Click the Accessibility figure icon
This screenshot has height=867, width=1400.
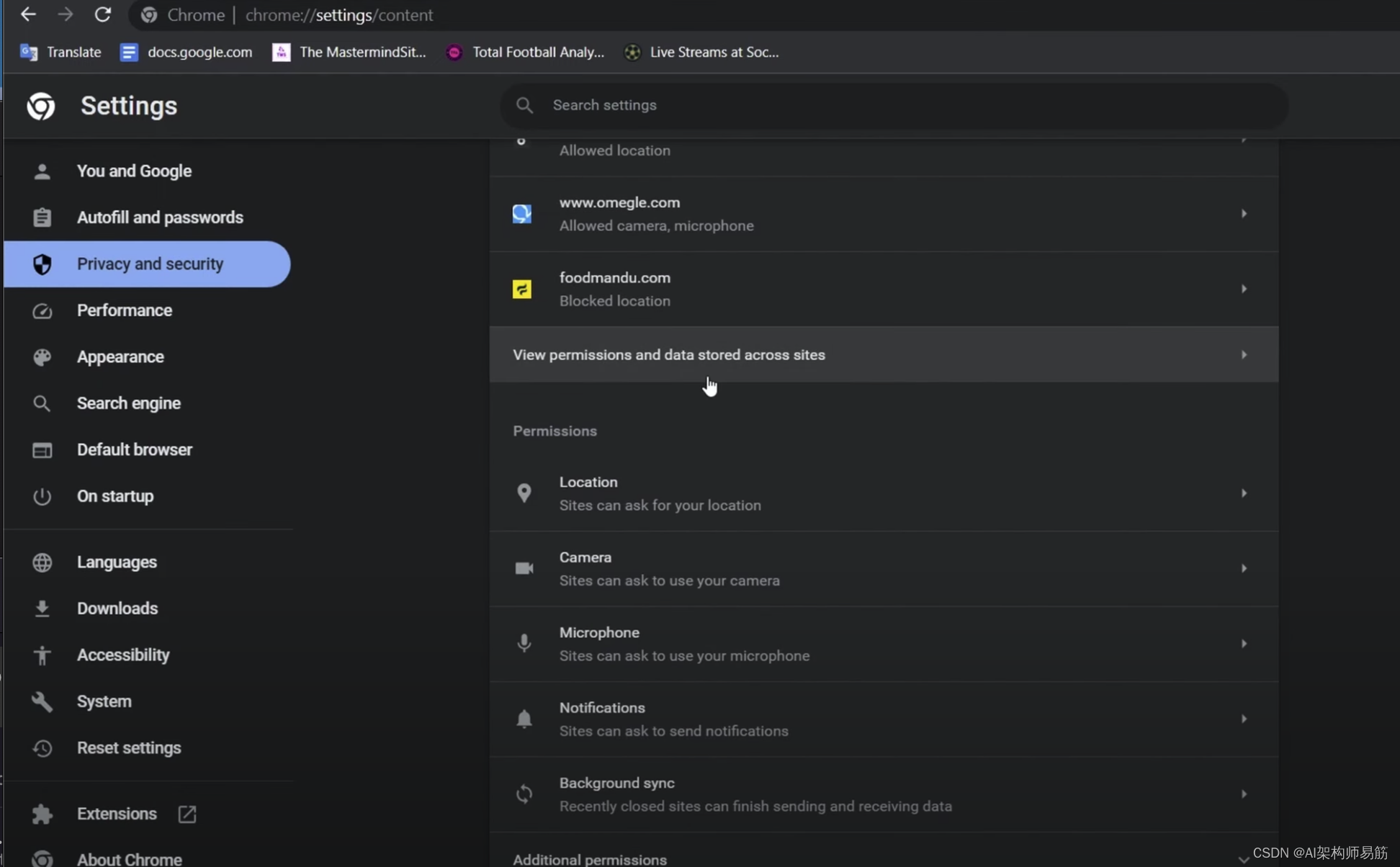click(42, 655)
